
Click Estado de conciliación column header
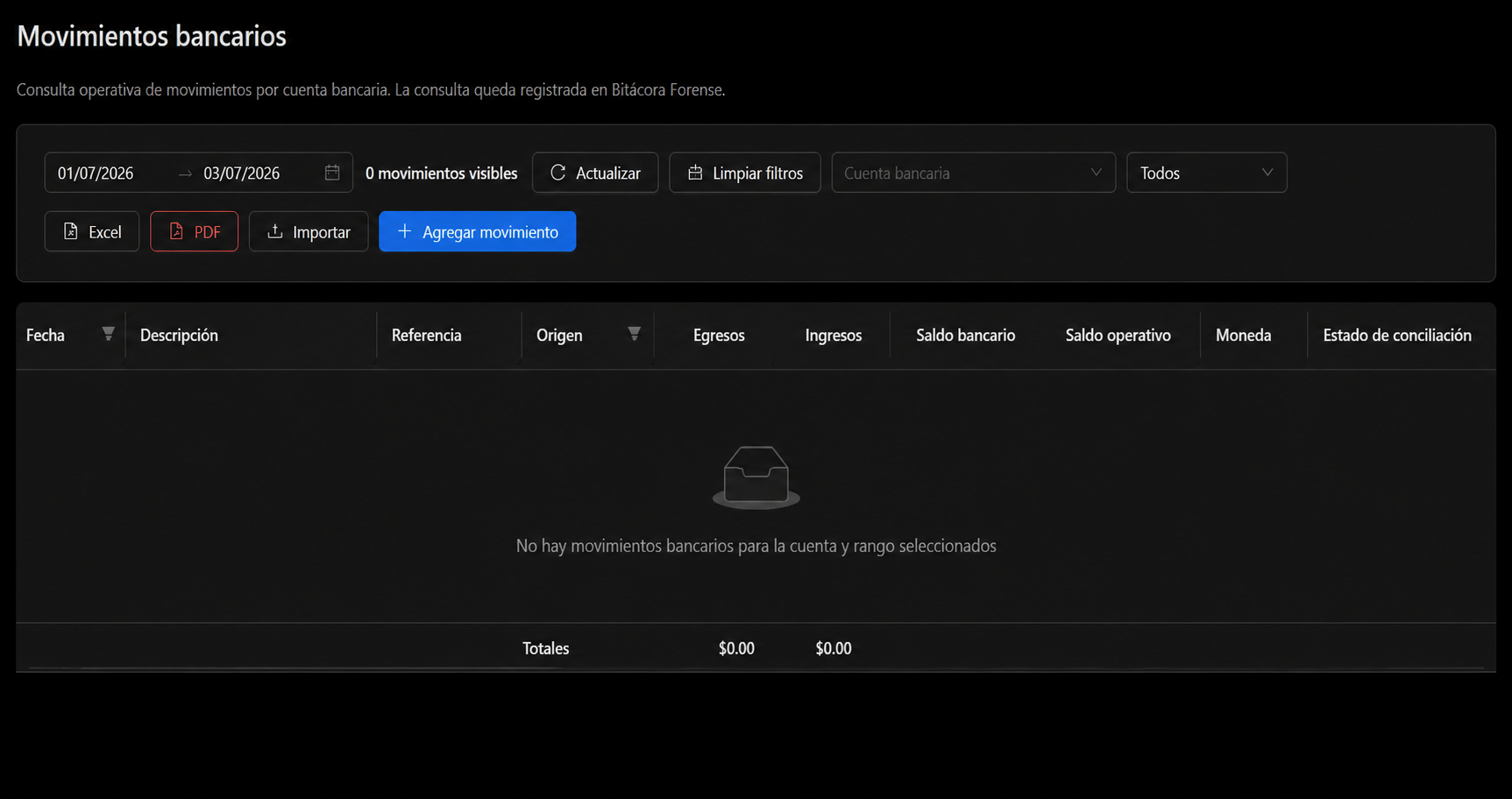tap(1397, 336)
